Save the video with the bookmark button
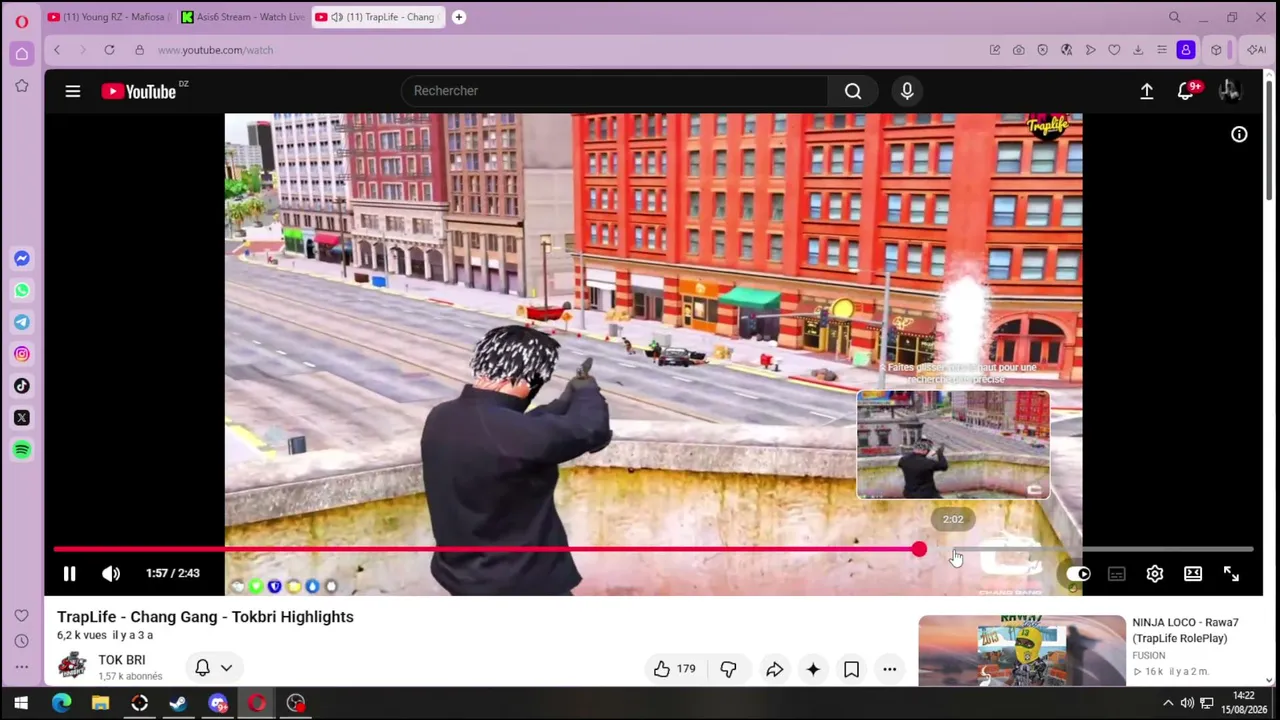Screen dimensions: 1280x720 pos(851,669)
